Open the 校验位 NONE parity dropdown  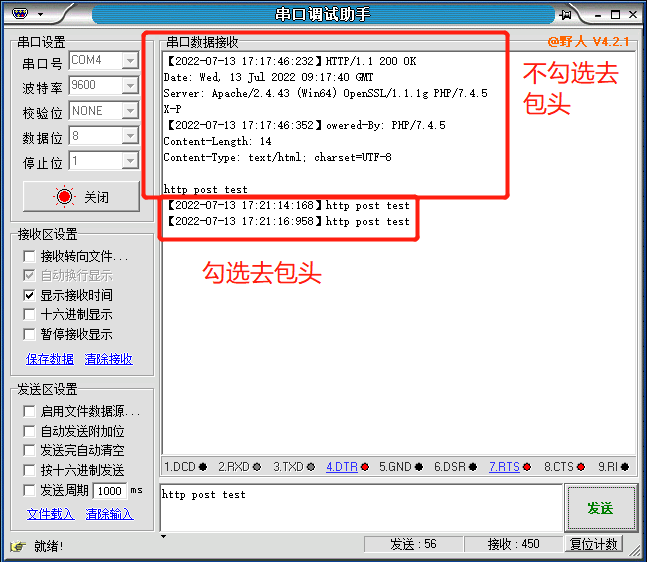click(129, 111)
